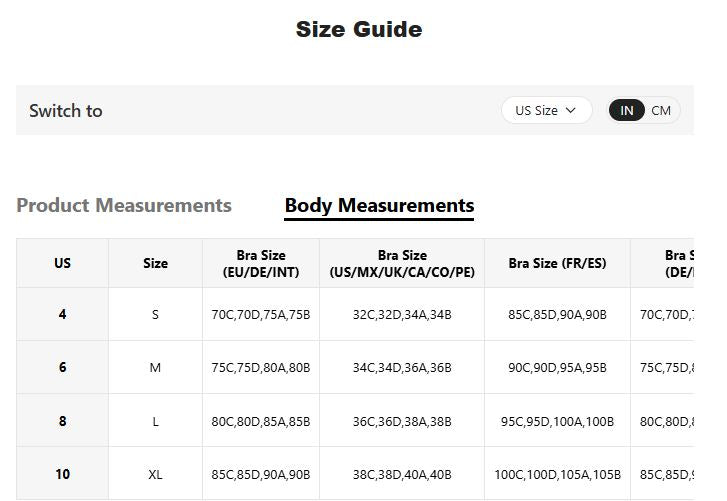Switch units to CM
Viewport: 727px width, 501px height.
(x=661, y=110)
